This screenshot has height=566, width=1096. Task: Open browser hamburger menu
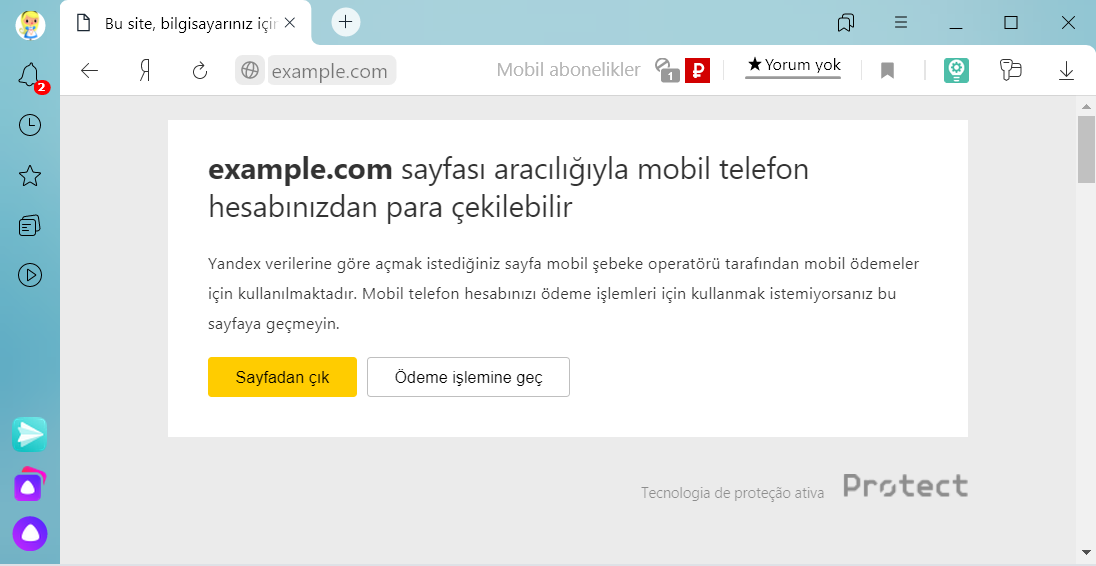(901, 23)
